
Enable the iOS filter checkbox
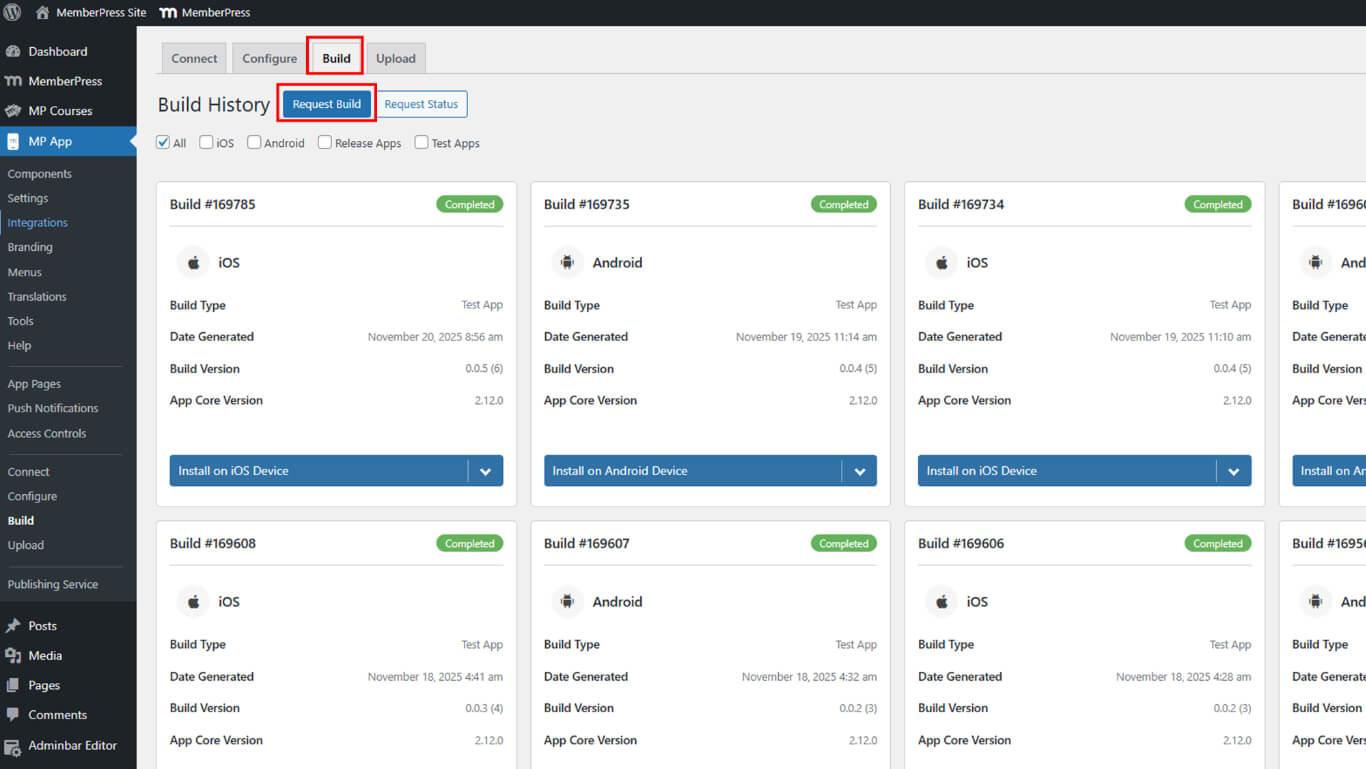[x=206, y=143]
